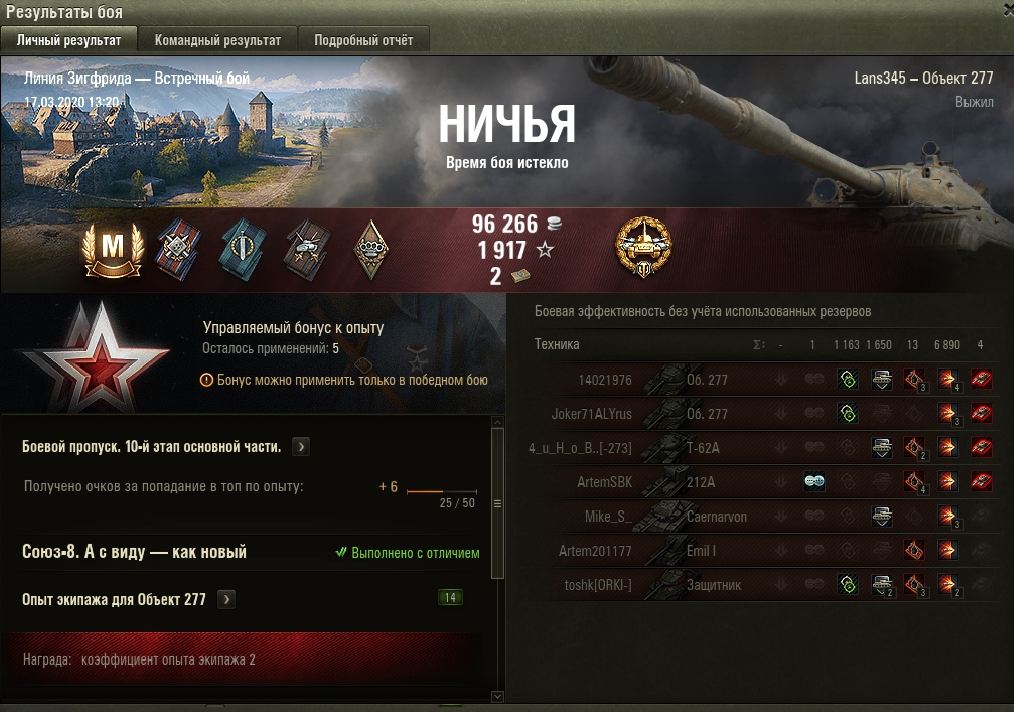This screenshot has height=712, width=1014.
Task: Open the Подробный отчёт tab
Action: tap(363, 40)
